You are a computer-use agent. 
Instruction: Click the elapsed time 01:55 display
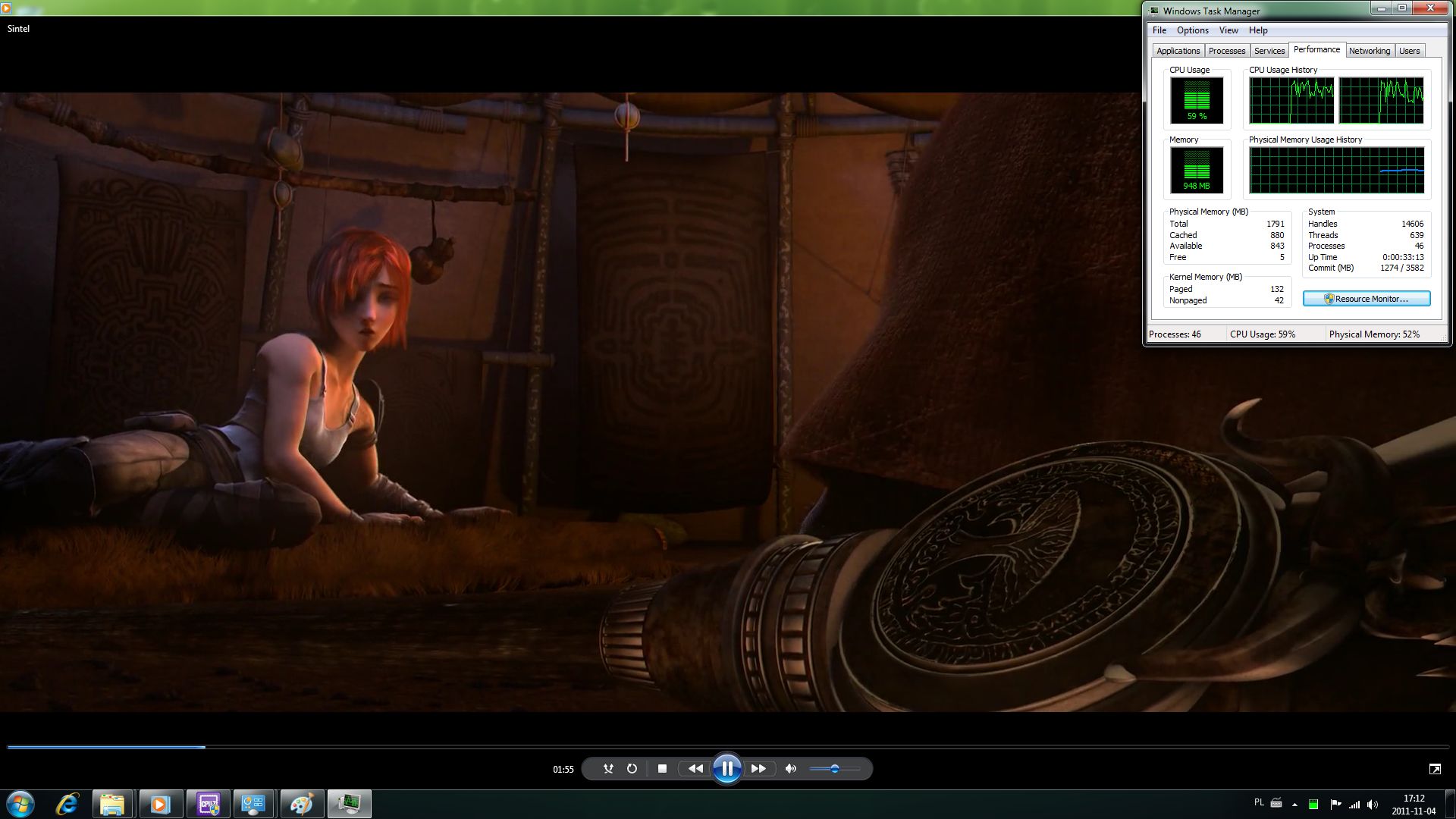[563, 770]
